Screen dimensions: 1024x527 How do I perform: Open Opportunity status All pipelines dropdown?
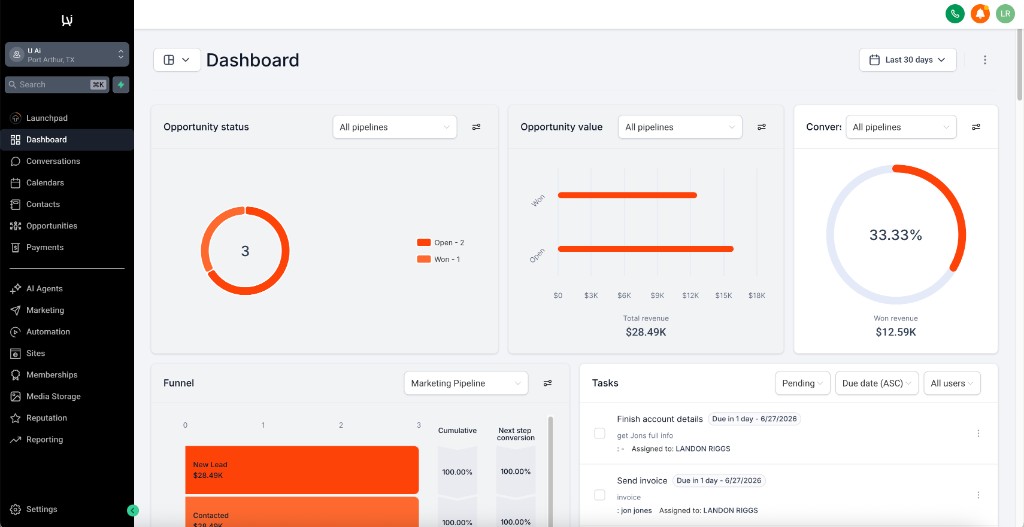(x=394, y=127)
